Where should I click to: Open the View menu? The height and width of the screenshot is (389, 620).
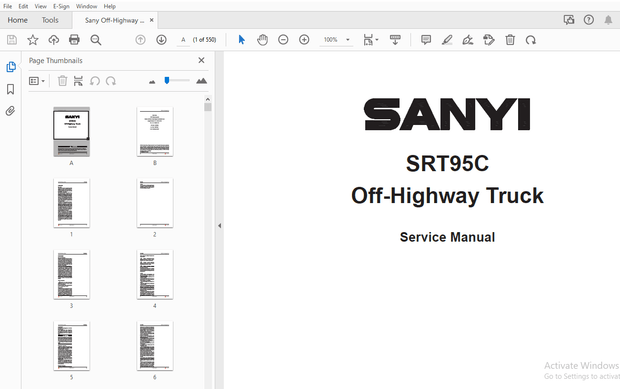40,6
